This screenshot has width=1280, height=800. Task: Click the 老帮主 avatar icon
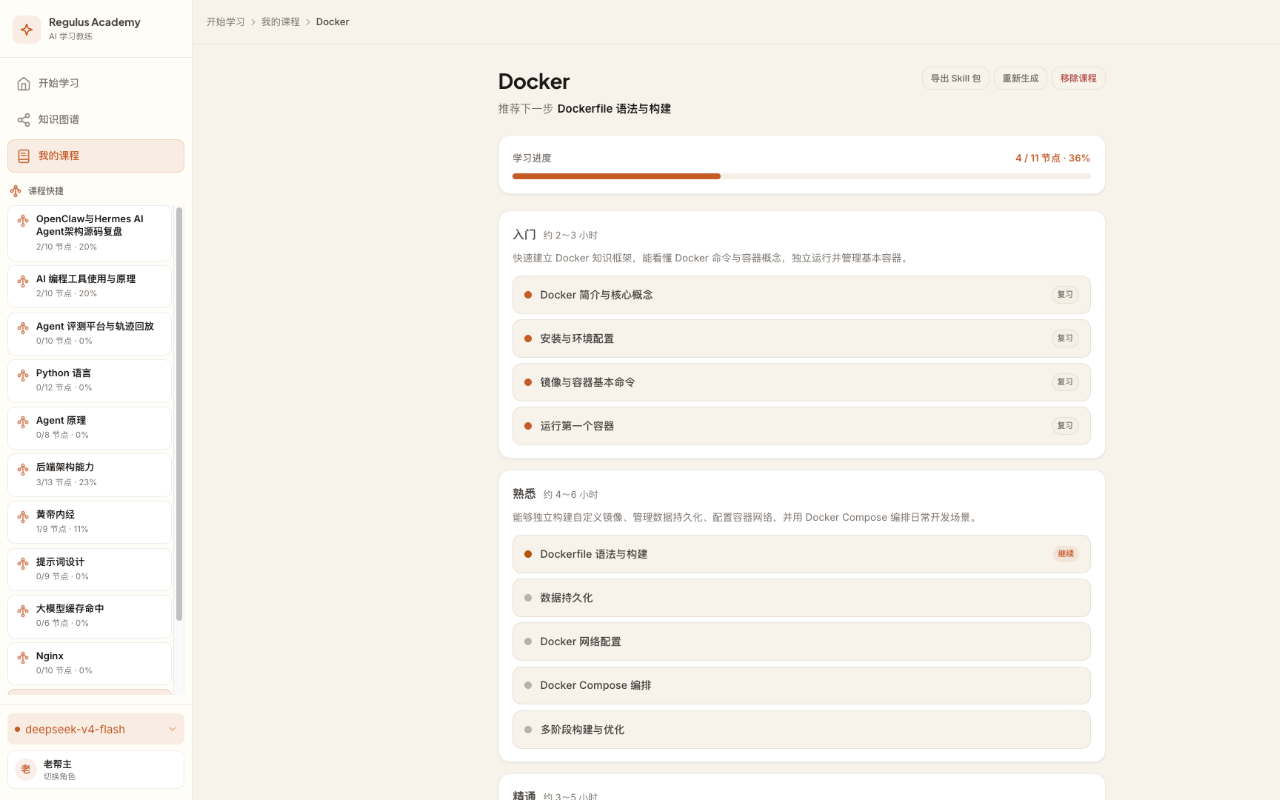[26, 769]
